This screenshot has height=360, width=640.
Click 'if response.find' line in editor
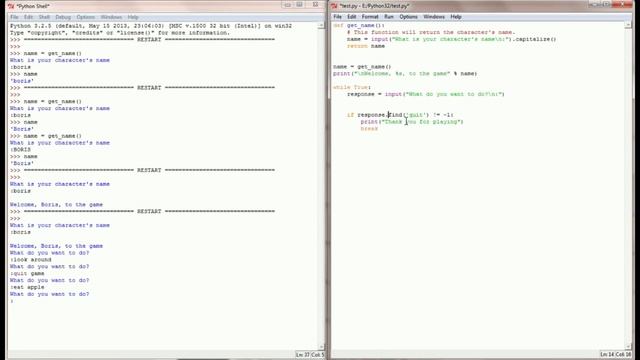400,115
